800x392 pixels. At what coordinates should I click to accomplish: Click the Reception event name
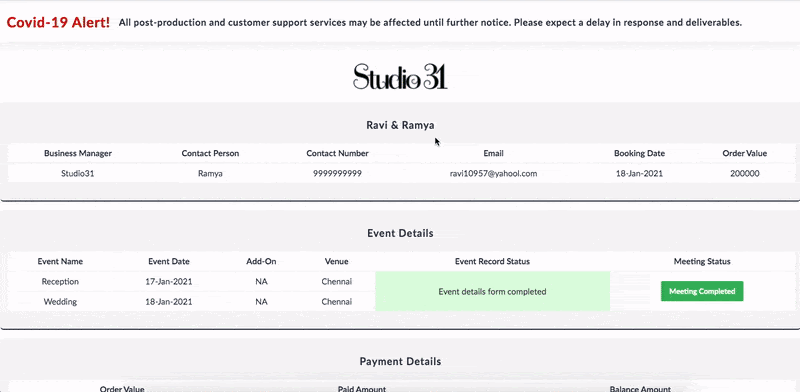coord(60,281)
